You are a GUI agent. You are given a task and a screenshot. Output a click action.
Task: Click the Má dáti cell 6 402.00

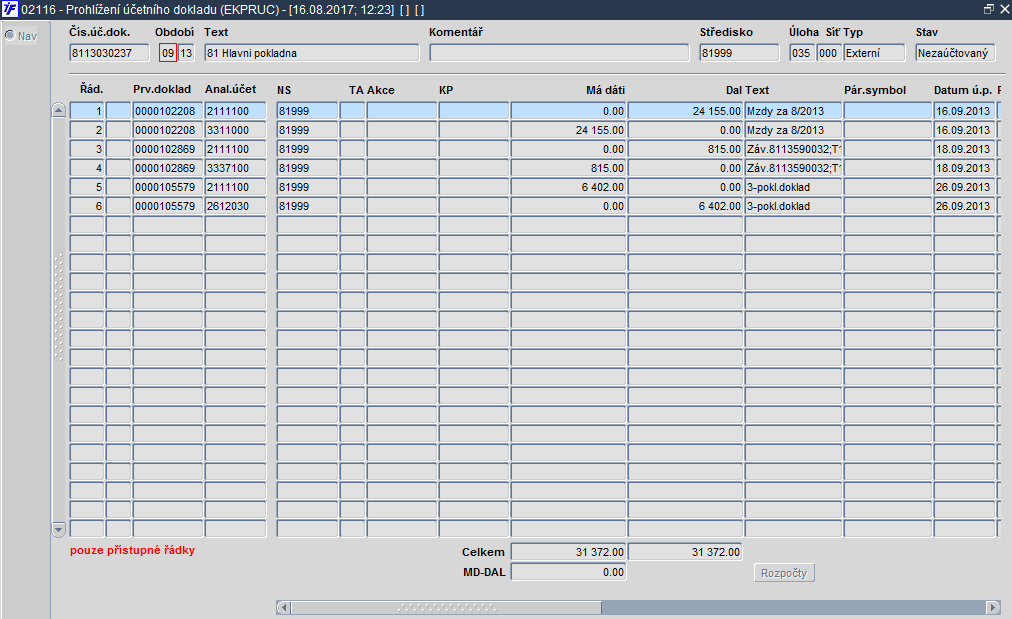[568, 187]
